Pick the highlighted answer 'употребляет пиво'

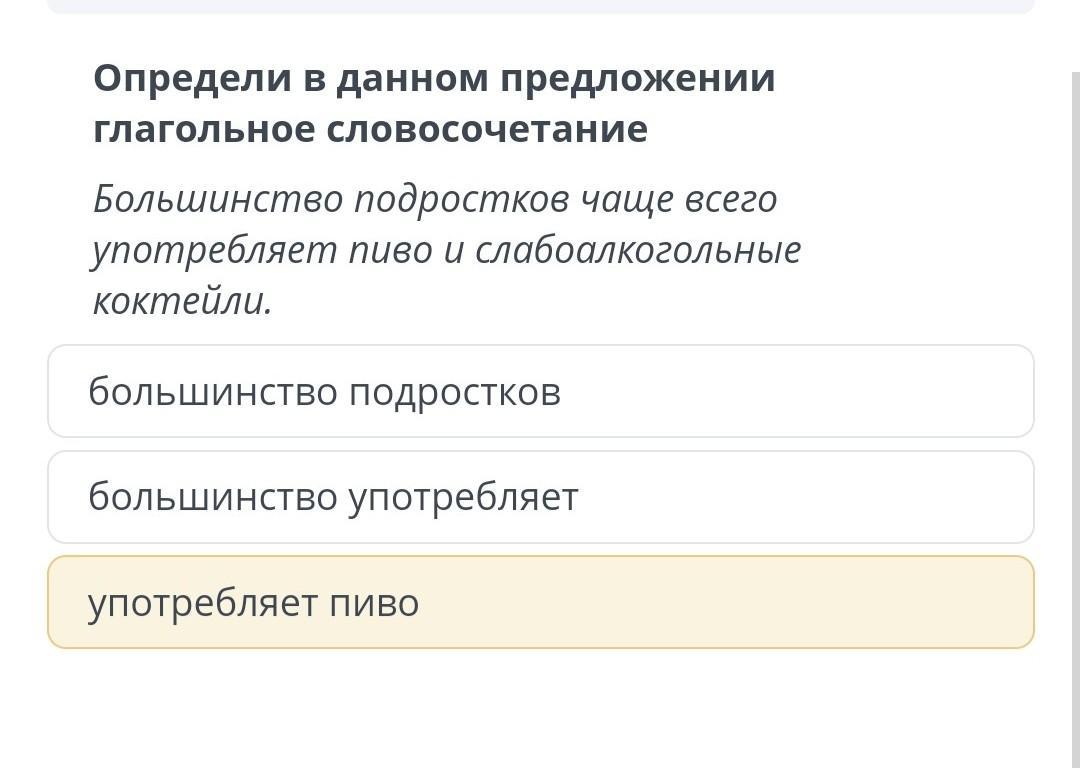pyautogui.click(x=540, y=602)
